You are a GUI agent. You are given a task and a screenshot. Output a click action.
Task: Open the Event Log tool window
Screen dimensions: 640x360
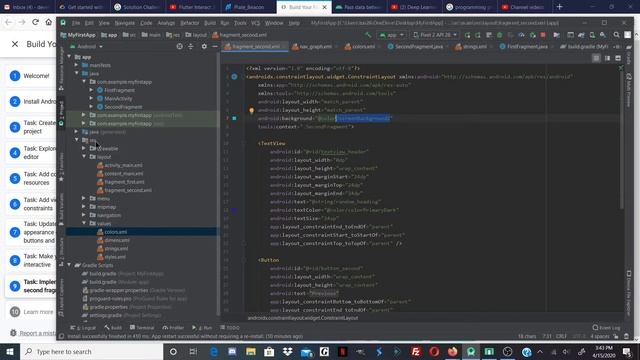606,327
